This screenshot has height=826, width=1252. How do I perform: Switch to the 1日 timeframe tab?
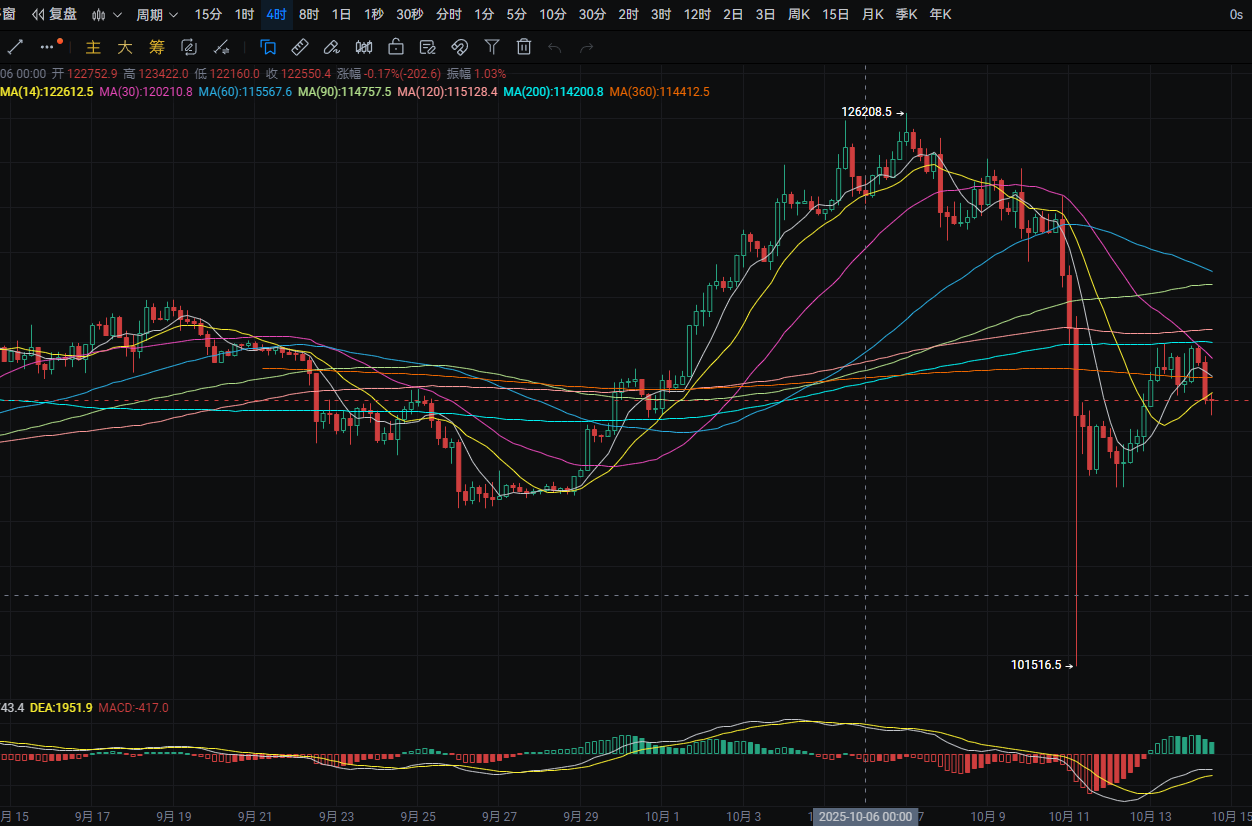pyautogui.click(x=341, y=15)
